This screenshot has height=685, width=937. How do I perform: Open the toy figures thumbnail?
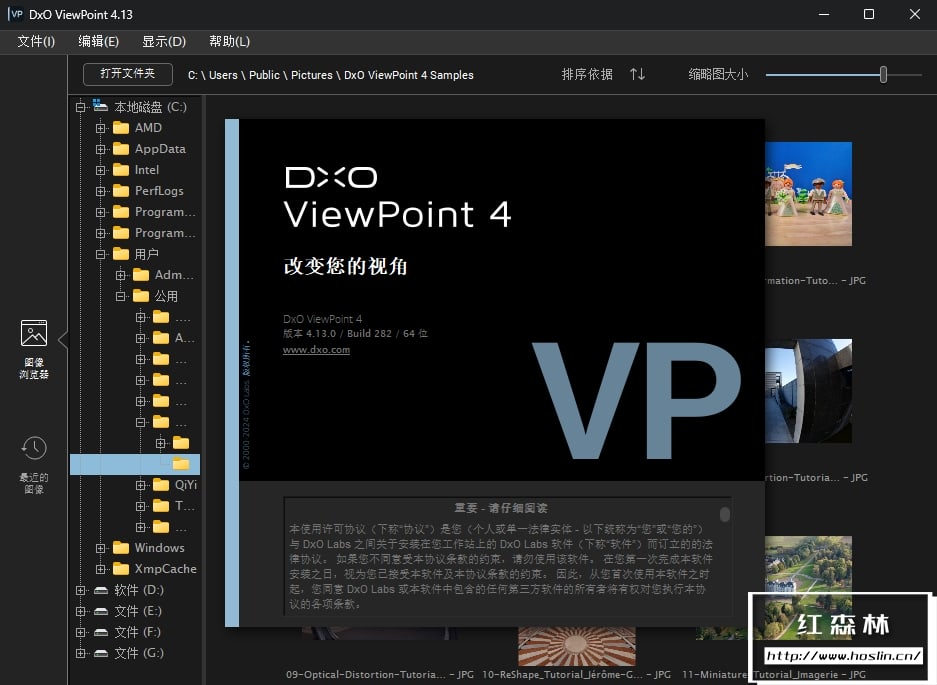[x=809, y=194]
